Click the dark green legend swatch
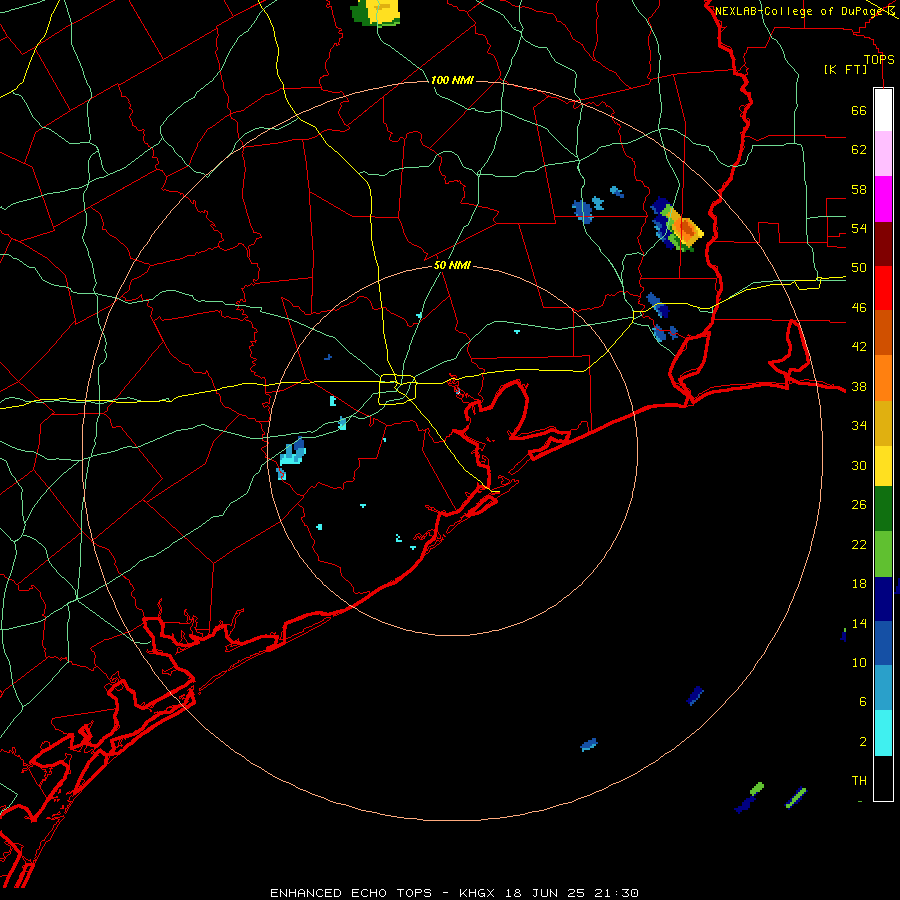This screenshot has width=900, height=900. (883, 509)
